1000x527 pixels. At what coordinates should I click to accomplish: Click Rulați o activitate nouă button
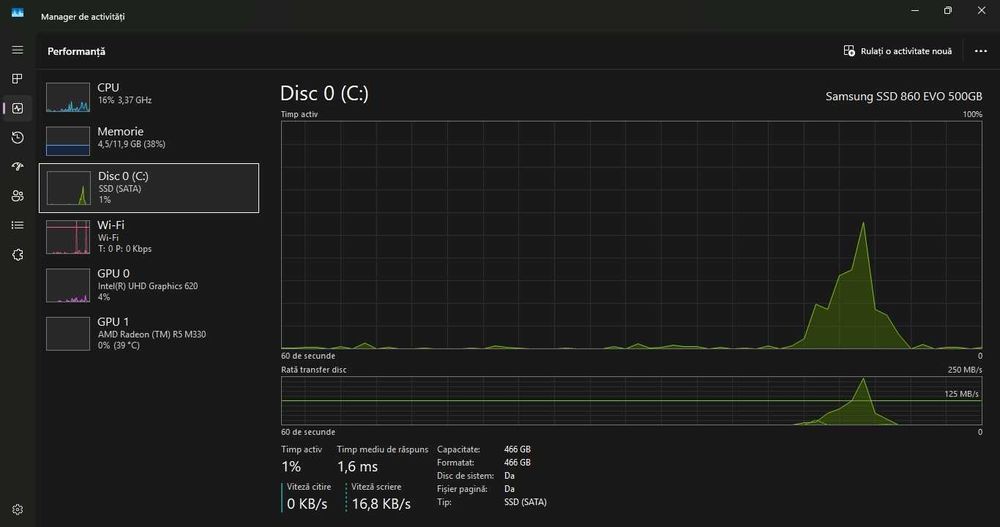[x=897, y=51]
